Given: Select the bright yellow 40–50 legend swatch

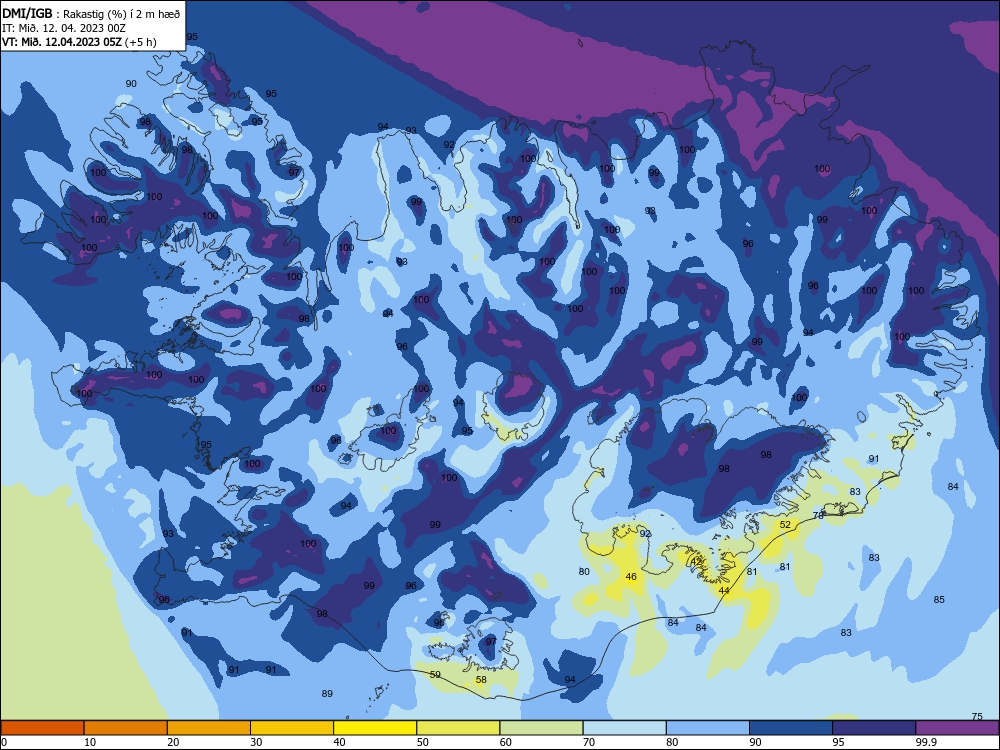Looking at the screenshot, I should [x=375, y=728].
